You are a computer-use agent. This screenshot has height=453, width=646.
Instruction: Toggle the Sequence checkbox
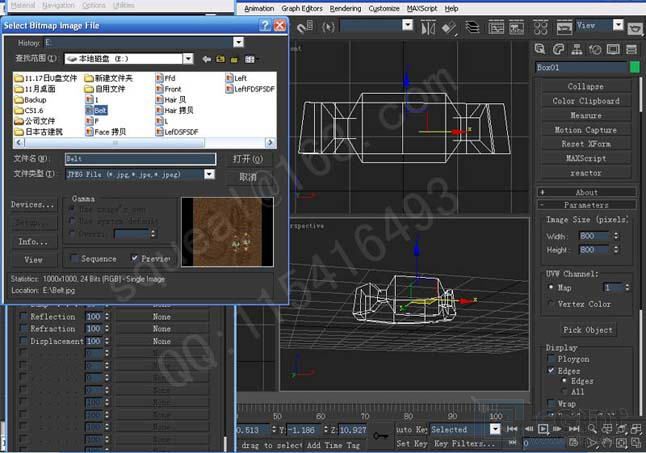point(74,259)
